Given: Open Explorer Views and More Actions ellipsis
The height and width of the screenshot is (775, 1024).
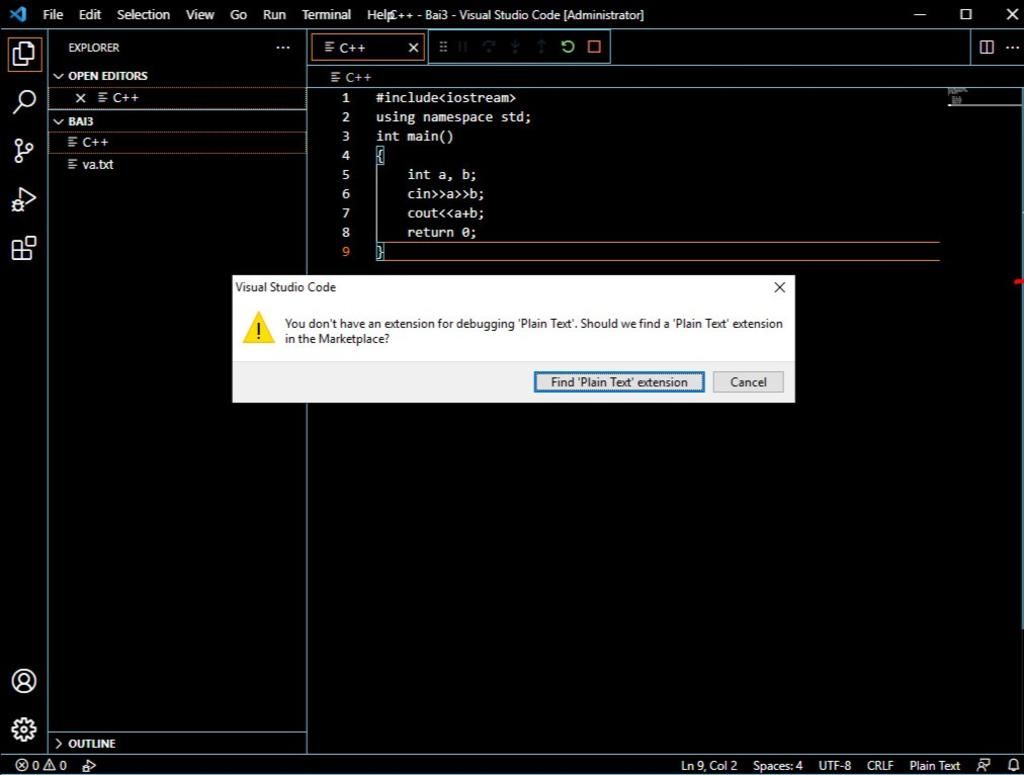Looking at the screenshot, I should [283, 47].
